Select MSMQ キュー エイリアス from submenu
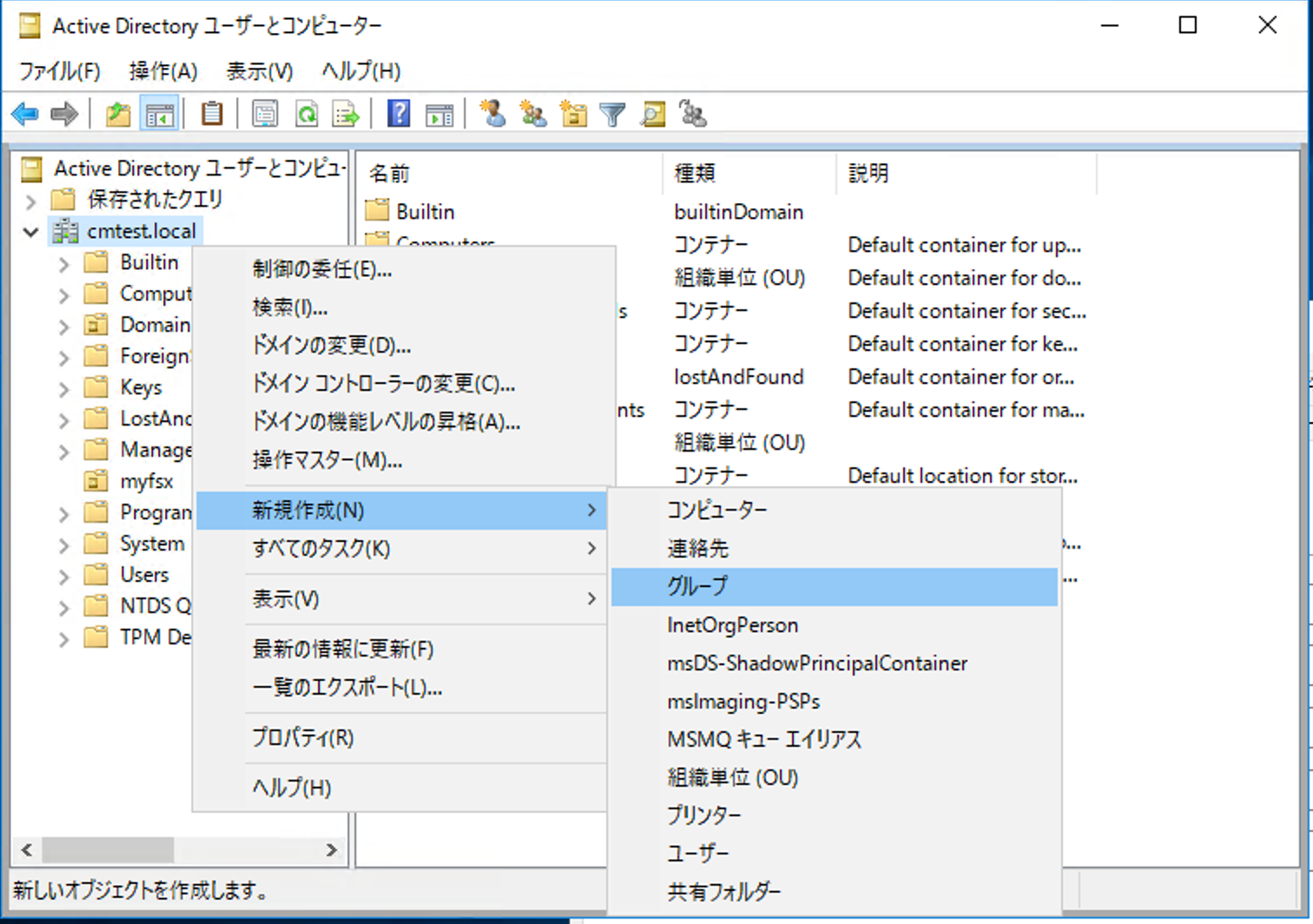Image resolution: width=1313 pixels, height=924 pixels. (x=835, y=739)
